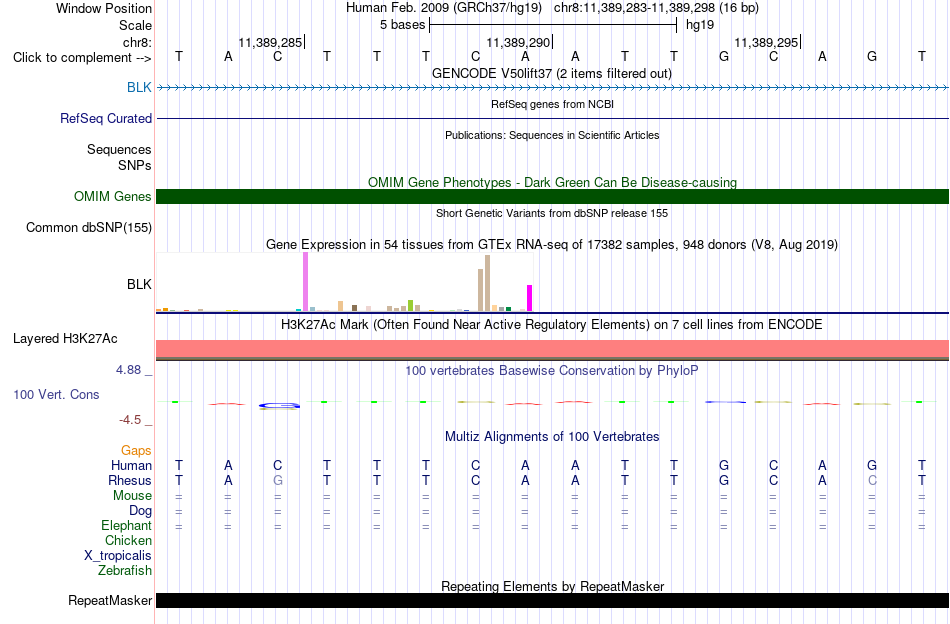Screen dimensions: 950x624
Task: Click 'Short Genetic Variants from dbSNP' title
Action: click(x=552, y=213)
